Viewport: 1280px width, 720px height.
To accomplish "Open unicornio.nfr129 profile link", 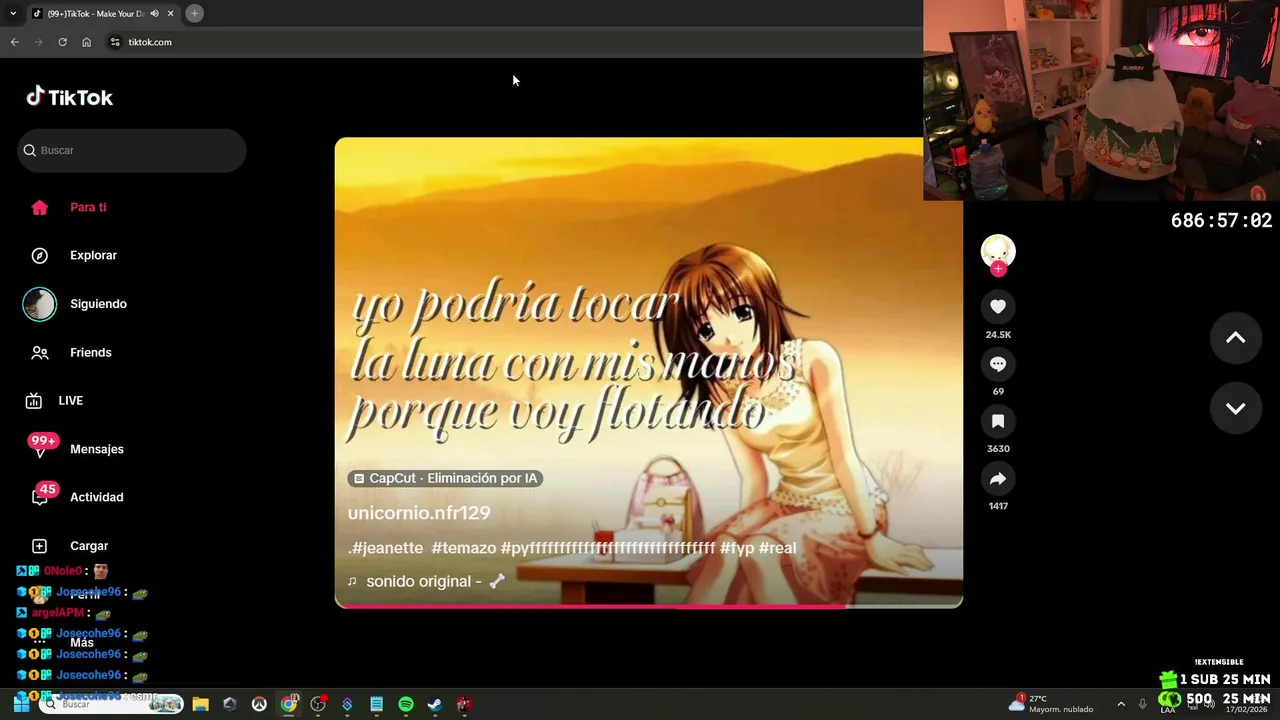I will tap(419, 513).
